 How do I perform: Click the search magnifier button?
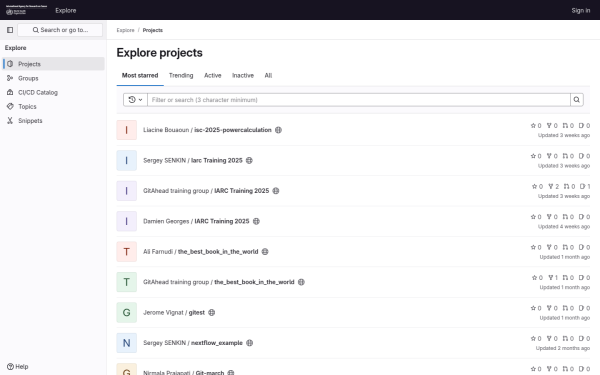(x=577, y=100)
